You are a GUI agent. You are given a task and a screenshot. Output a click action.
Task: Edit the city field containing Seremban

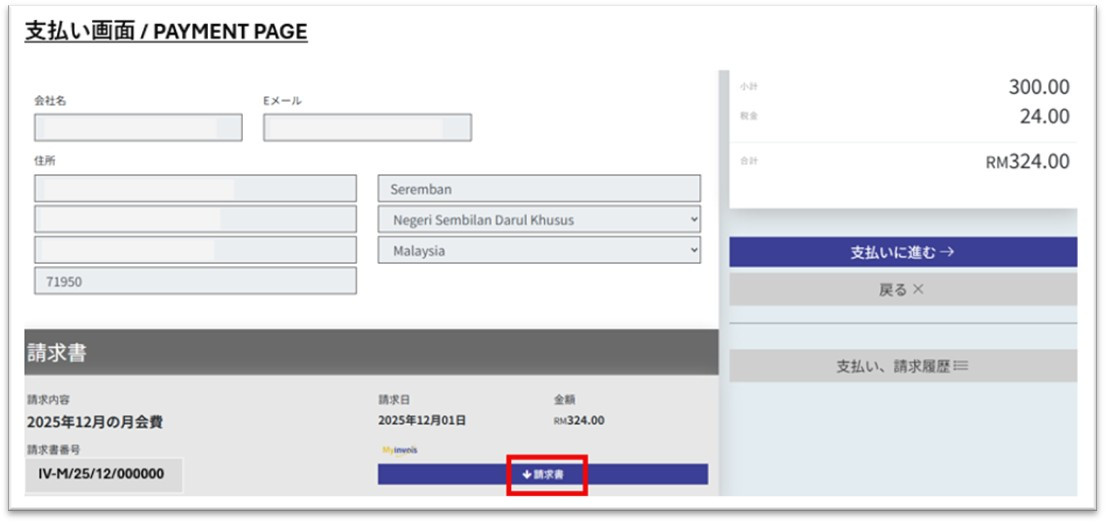tap(539, 189)
